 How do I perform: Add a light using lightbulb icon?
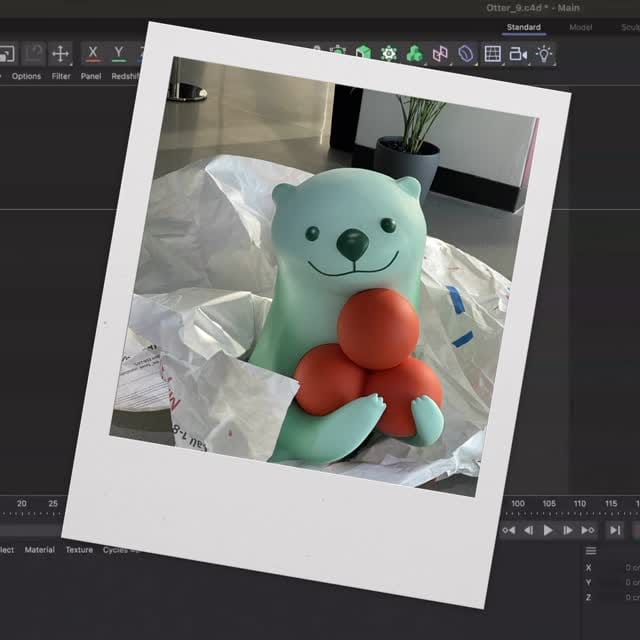544,53
